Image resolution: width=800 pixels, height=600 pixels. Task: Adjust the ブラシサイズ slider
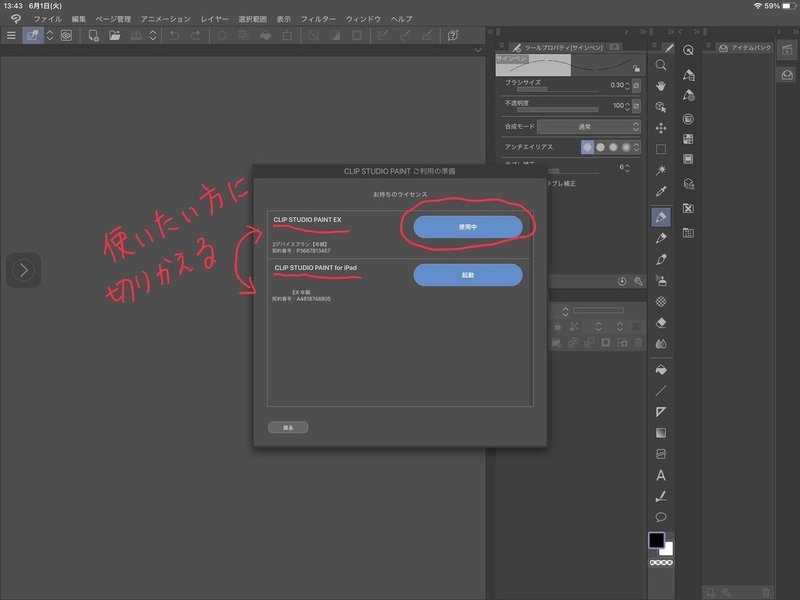click(557, 90)
